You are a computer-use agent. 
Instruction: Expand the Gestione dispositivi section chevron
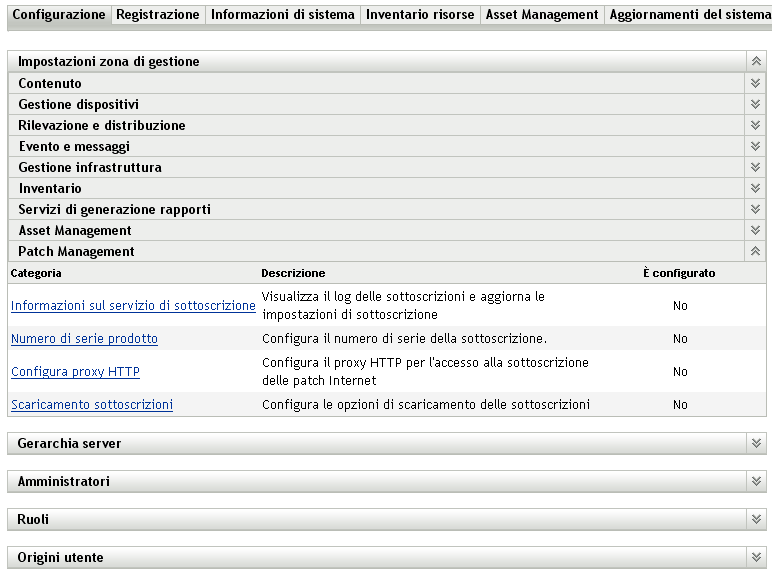[756, 105]
